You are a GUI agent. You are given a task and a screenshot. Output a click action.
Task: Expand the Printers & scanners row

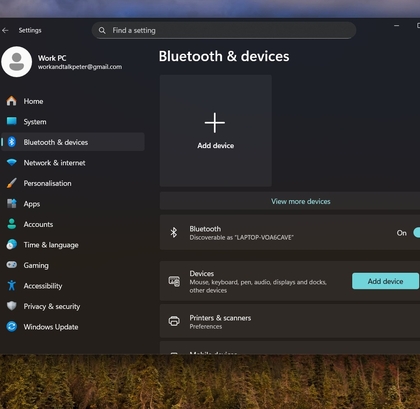click(290, 321)
